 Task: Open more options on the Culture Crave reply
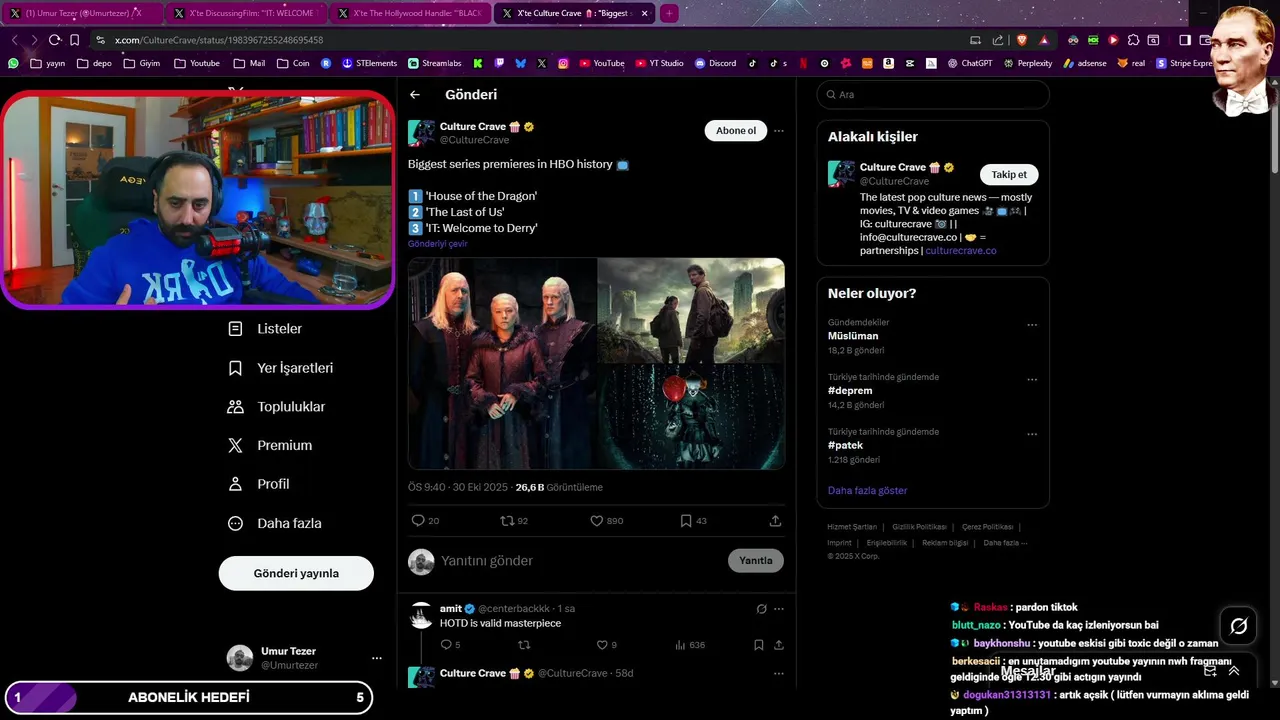tap(779, 674)
